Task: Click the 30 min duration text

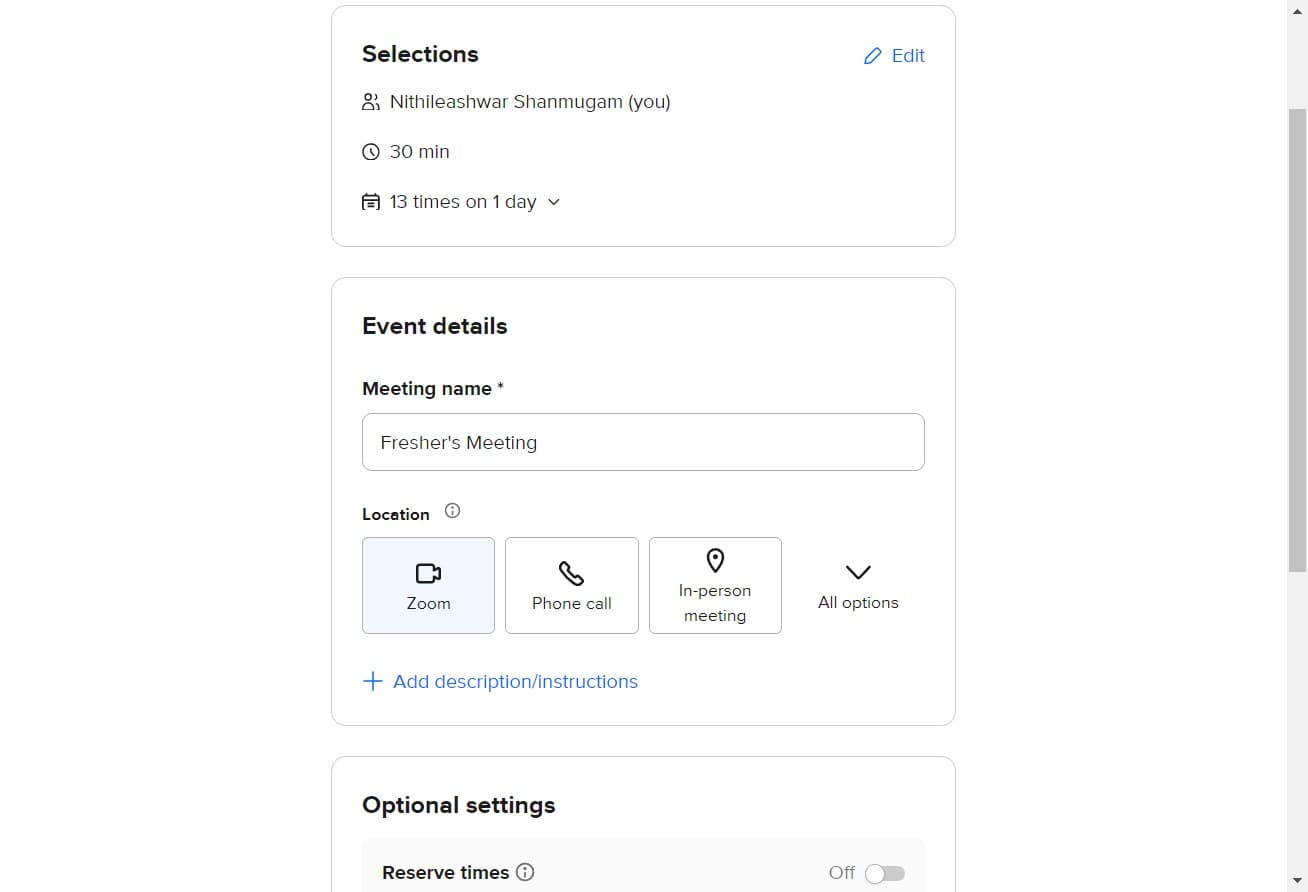Action: coord(420,152)
